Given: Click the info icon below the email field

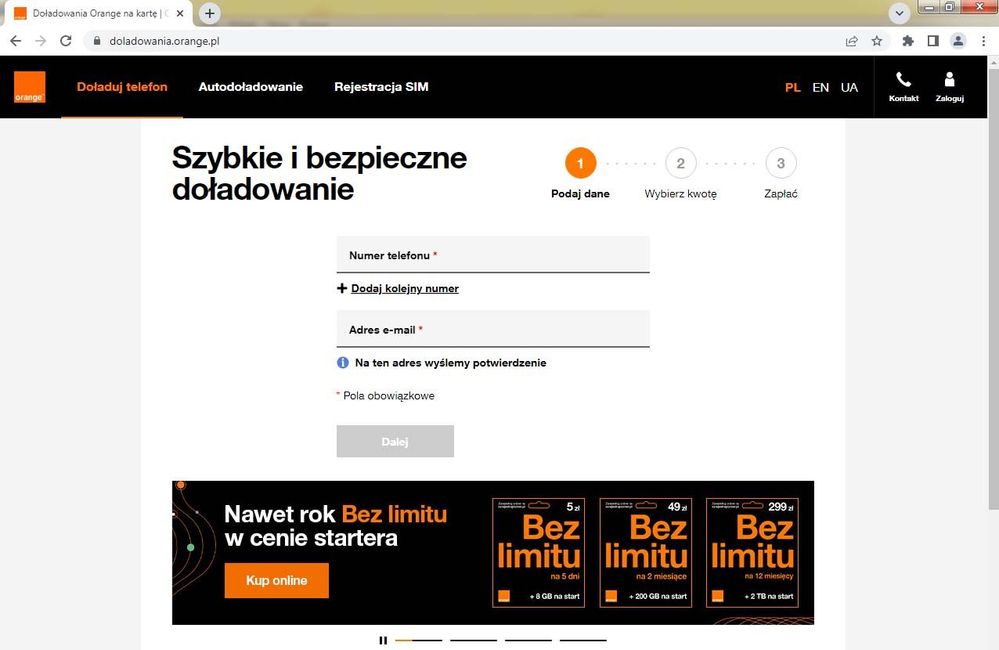Looking at the screenshot, I should [x=342, y=362].
